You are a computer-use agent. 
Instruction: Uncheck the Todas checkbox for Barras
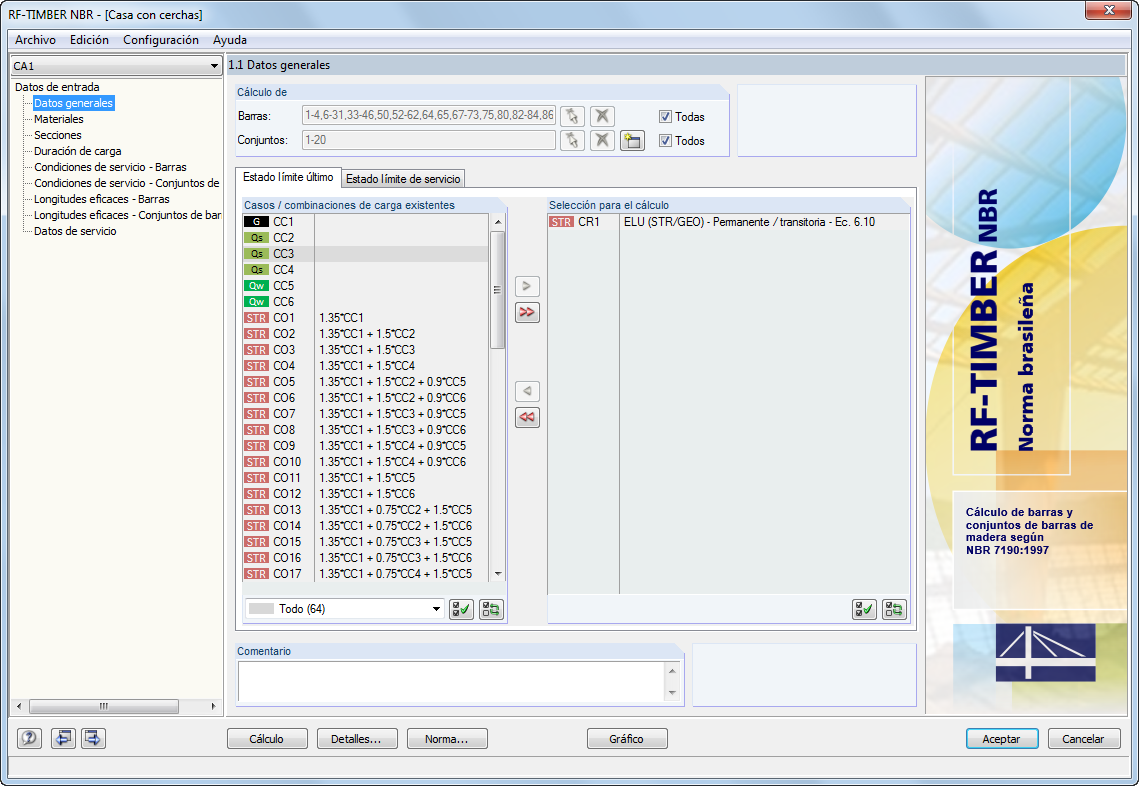coord(666,116)
